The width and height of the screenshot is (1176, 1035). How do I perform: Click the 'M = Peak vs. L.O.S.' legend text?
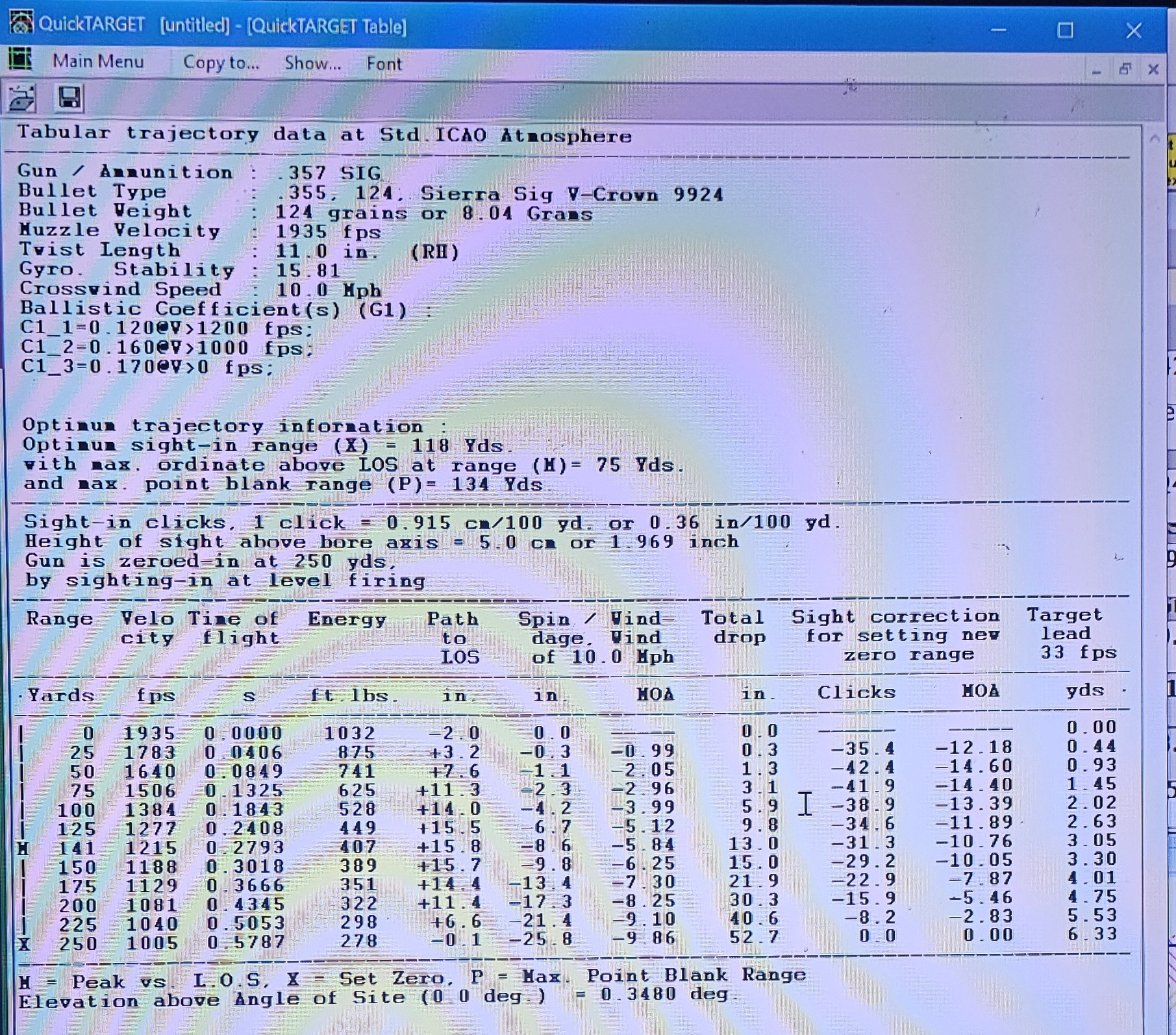click(144, 981)
